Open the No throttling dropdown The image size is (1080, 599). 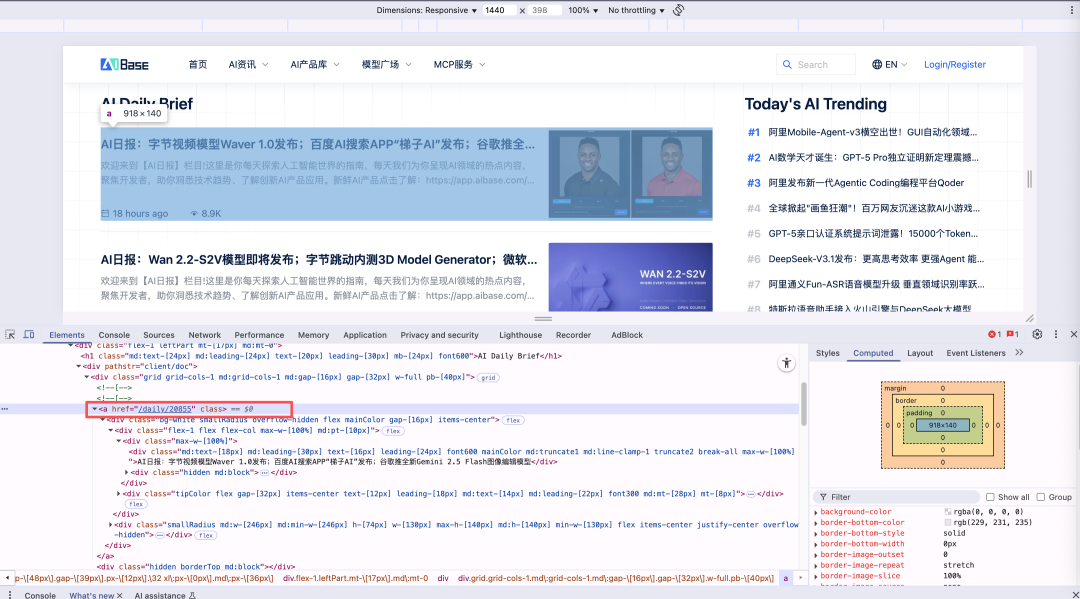tap(636, 10)
